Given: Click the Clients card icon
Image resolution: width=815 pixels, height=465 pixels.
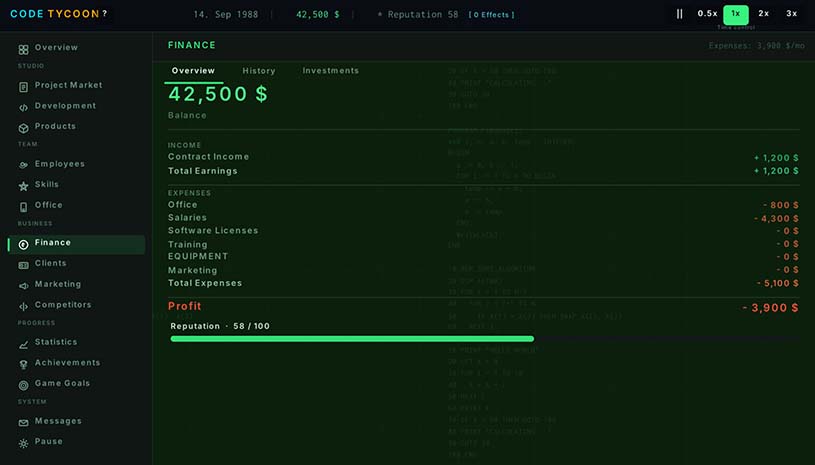Looking at the screenshot, I should click(23, 265).
